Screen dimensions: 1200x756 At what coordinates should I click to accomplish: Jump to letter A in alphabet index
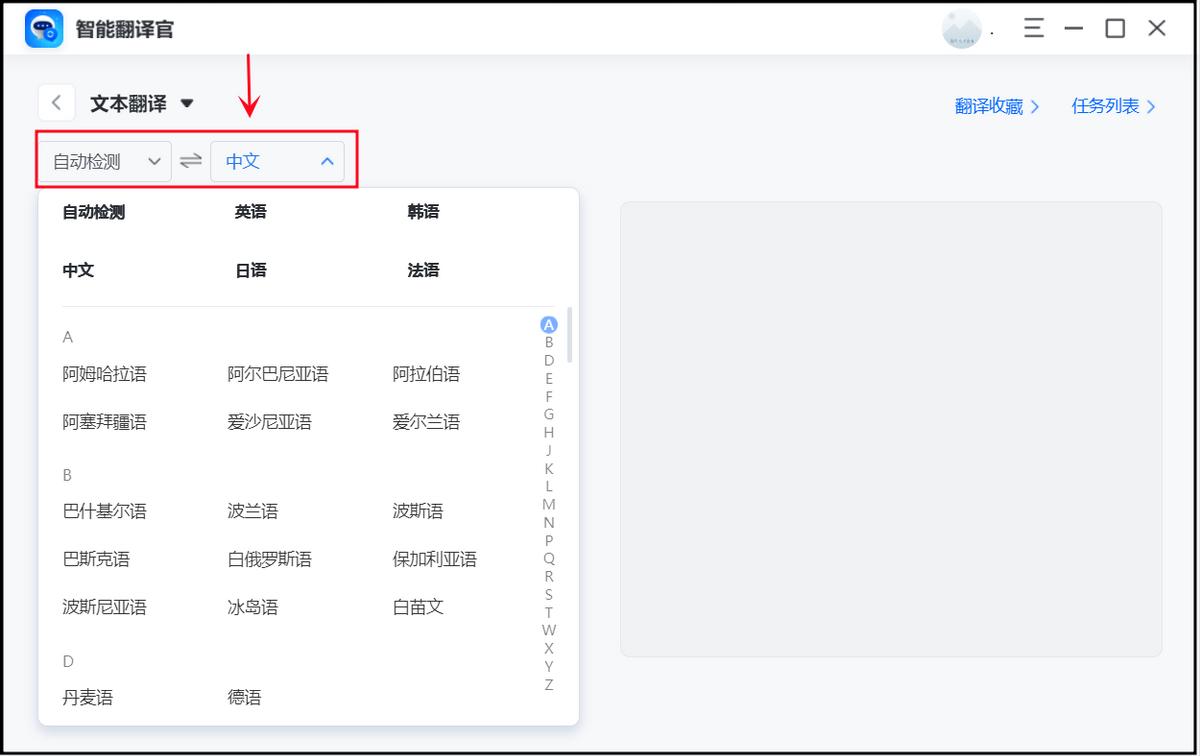[x=548, y=324]
